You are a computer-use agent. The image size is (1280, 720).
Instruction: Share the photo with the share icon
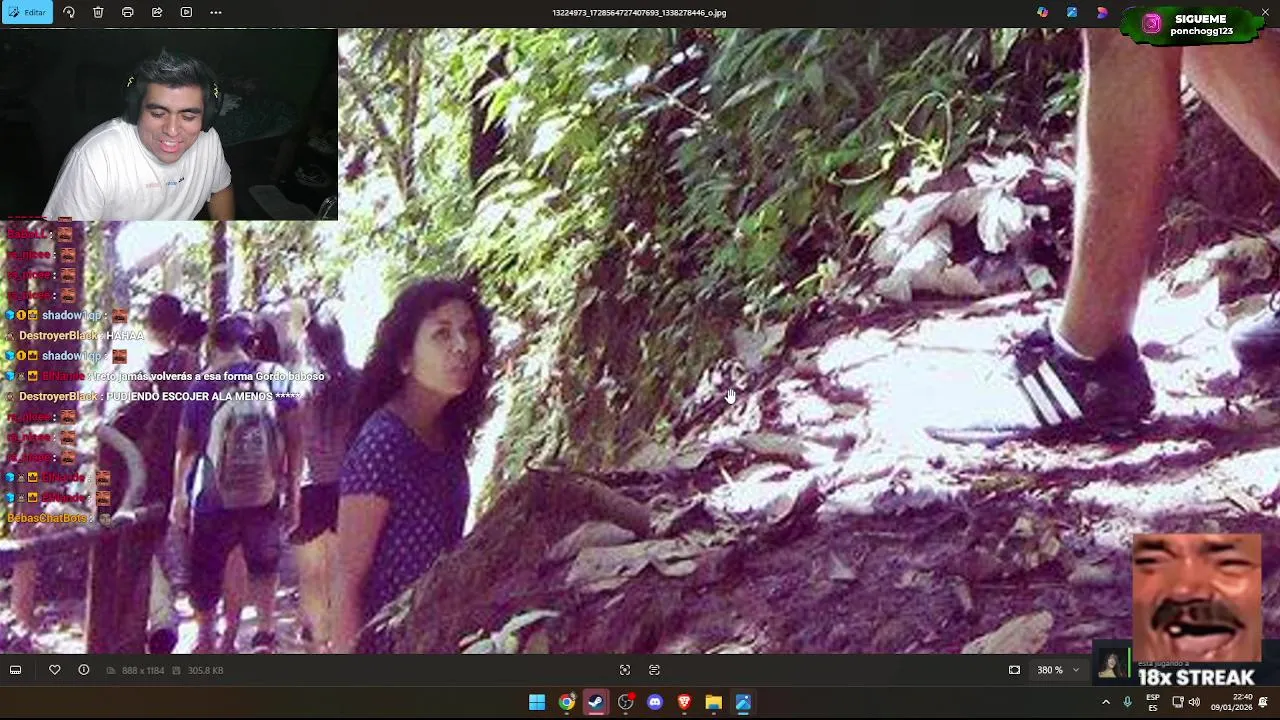(157, 12)
